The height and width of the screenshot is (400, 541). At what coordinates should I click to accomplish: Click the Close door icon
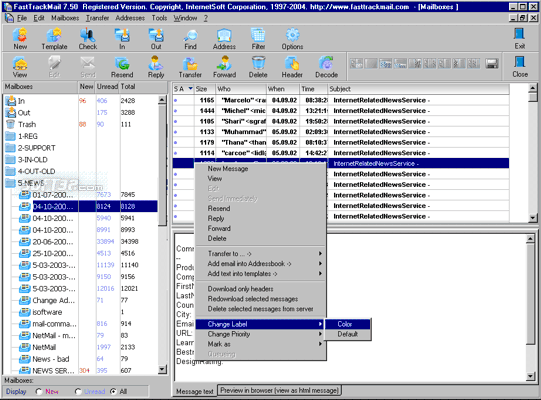[520, 67]
